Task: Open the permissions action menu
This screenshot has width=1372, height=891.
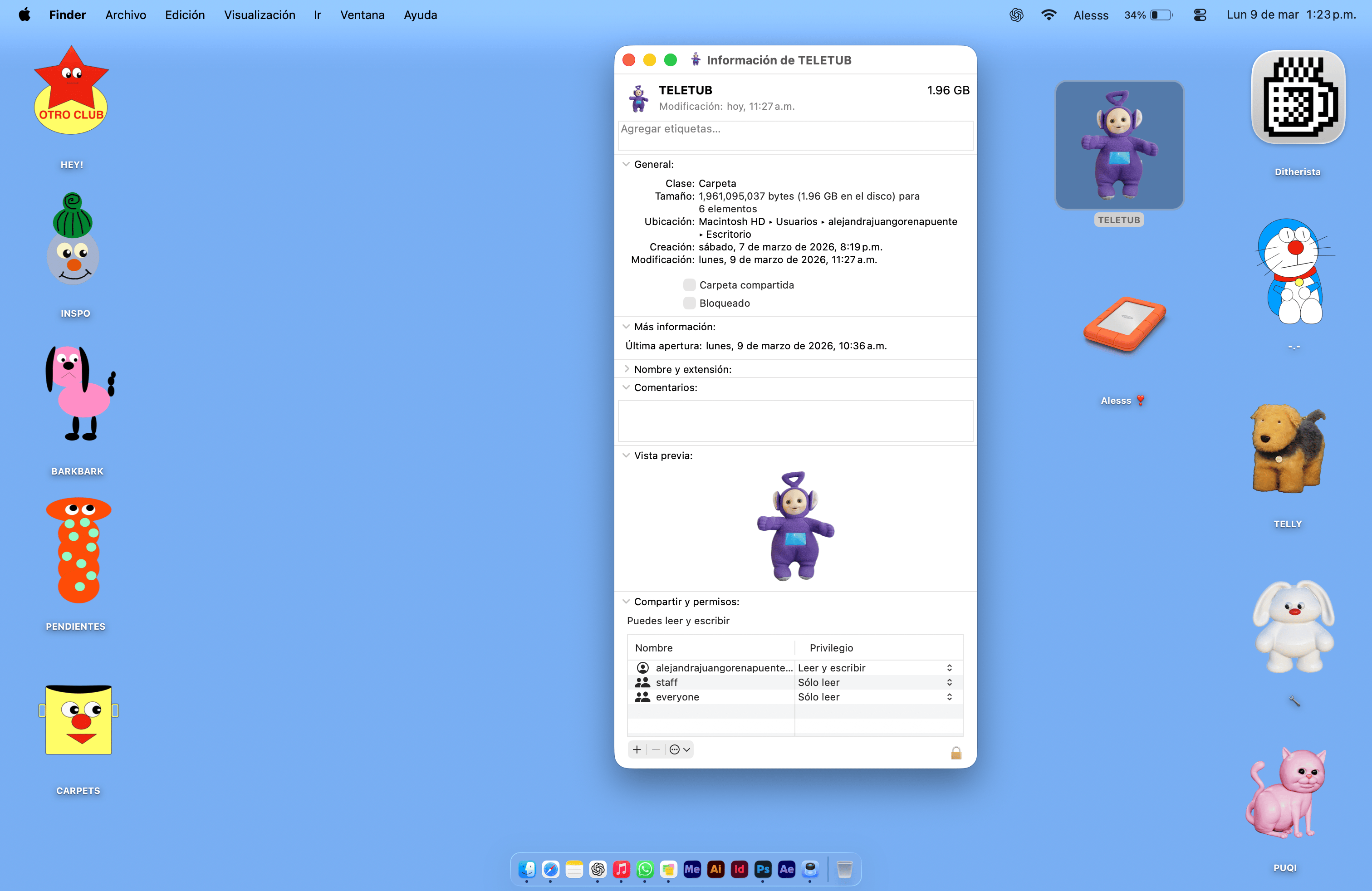Action: tap(680, 749)
